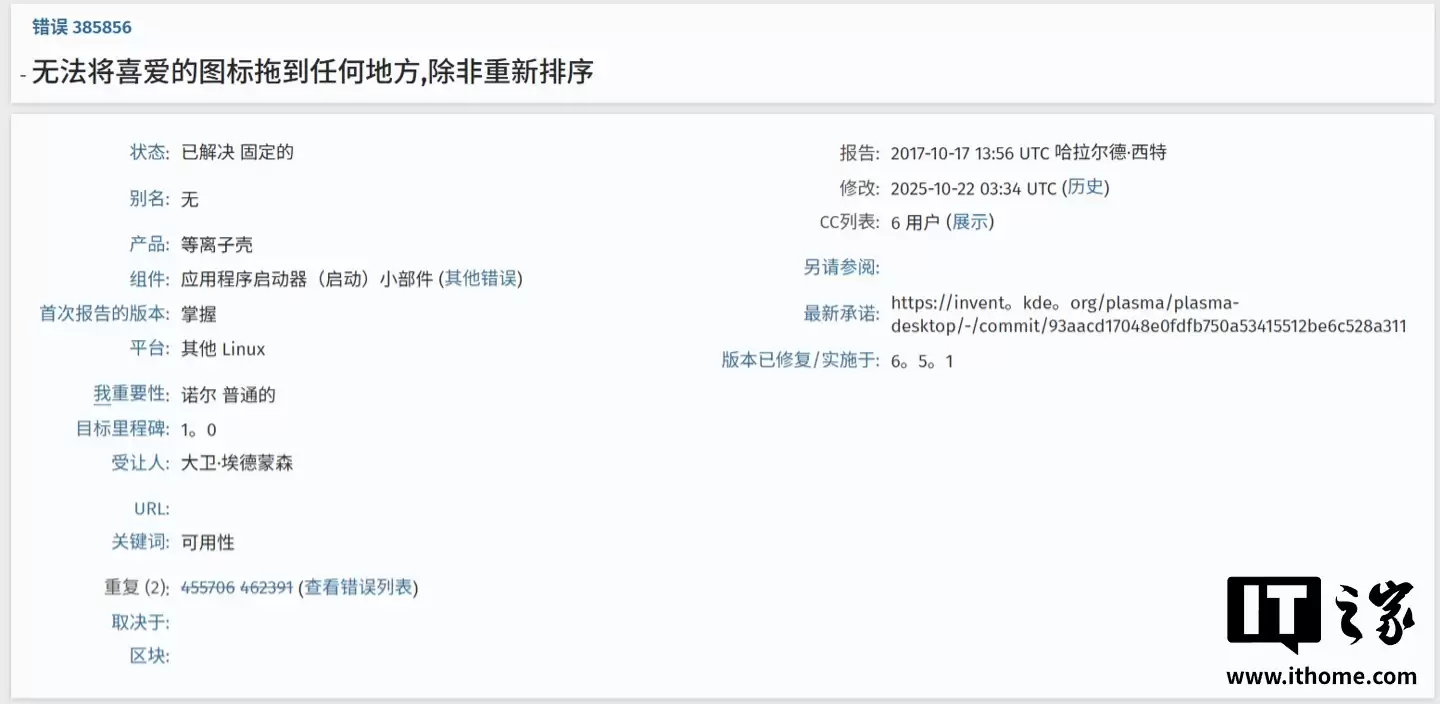This screenshot has width=1440, height=704.
Task: Click the 状态 field label
Action: pos(147,152)
